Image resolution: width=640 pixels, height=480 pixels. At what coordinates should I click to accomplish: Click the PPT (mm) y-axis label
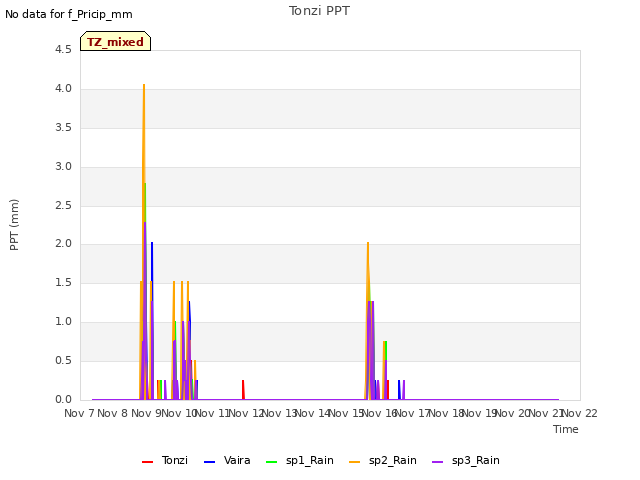[x=14, y=224]
